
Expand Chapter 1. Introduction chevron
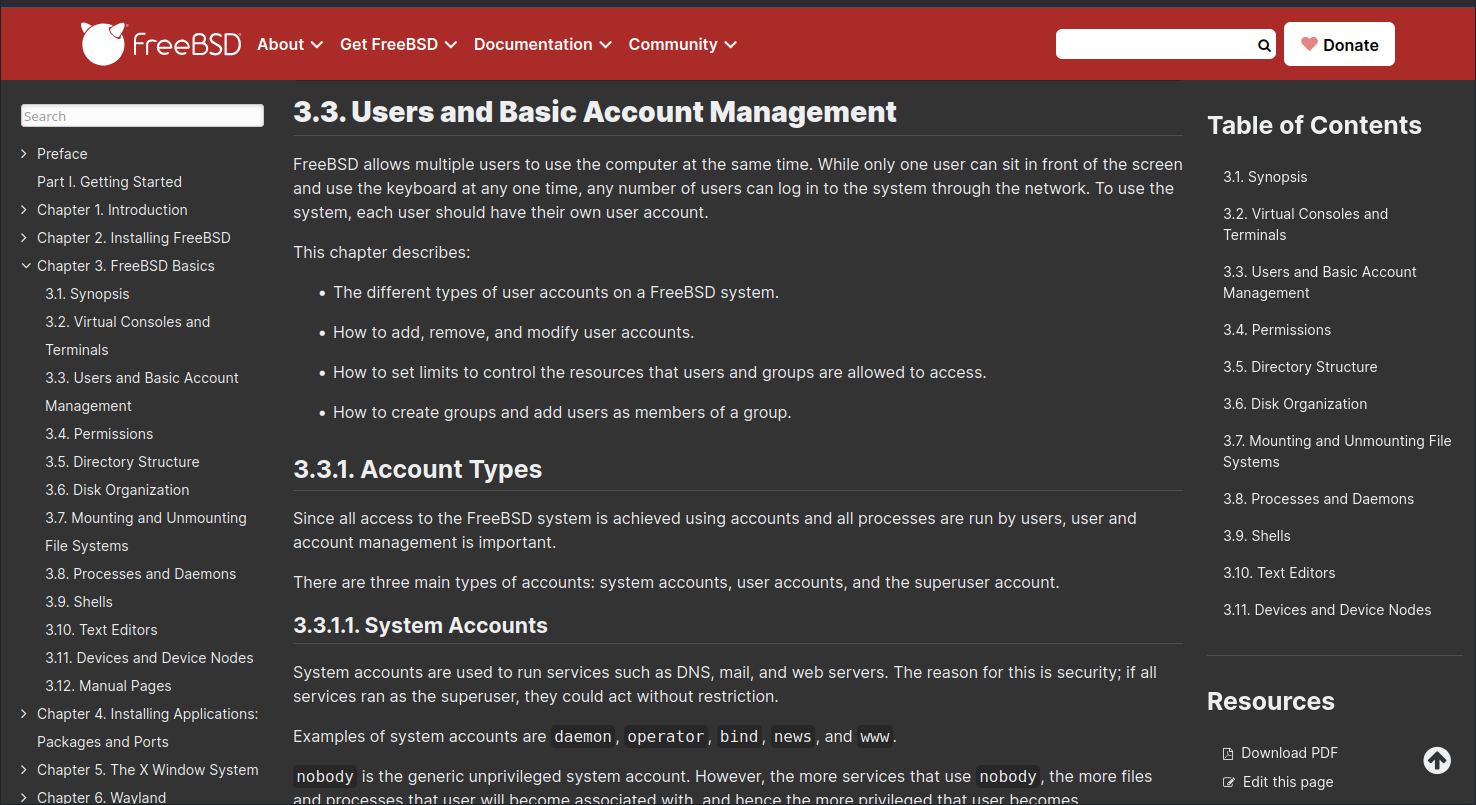[x=24, y=209]
